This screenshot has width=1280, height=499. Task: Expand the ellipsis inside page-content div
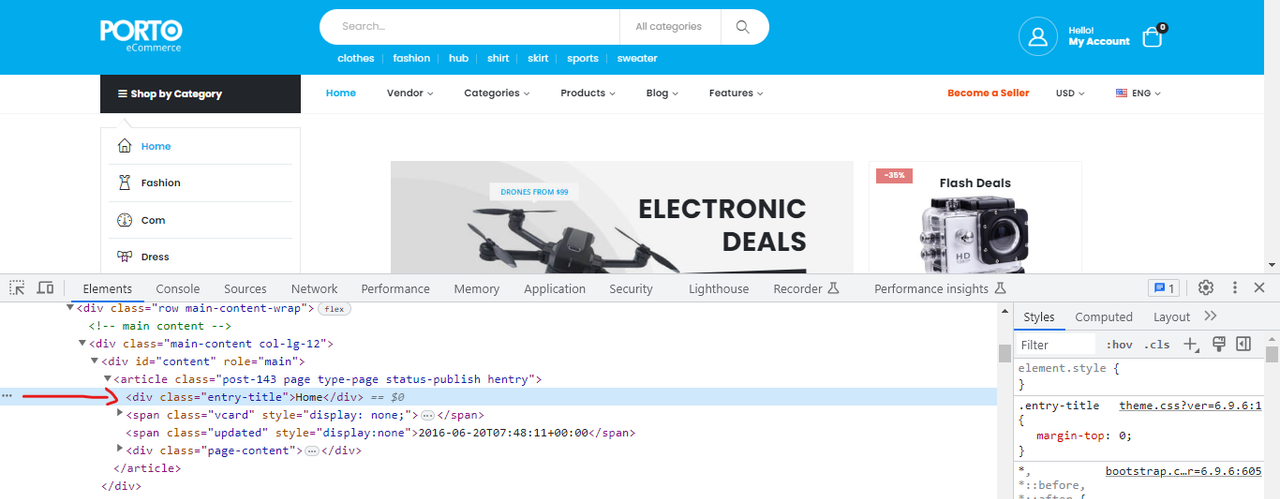pyautogui.click(x=314, y=451)
